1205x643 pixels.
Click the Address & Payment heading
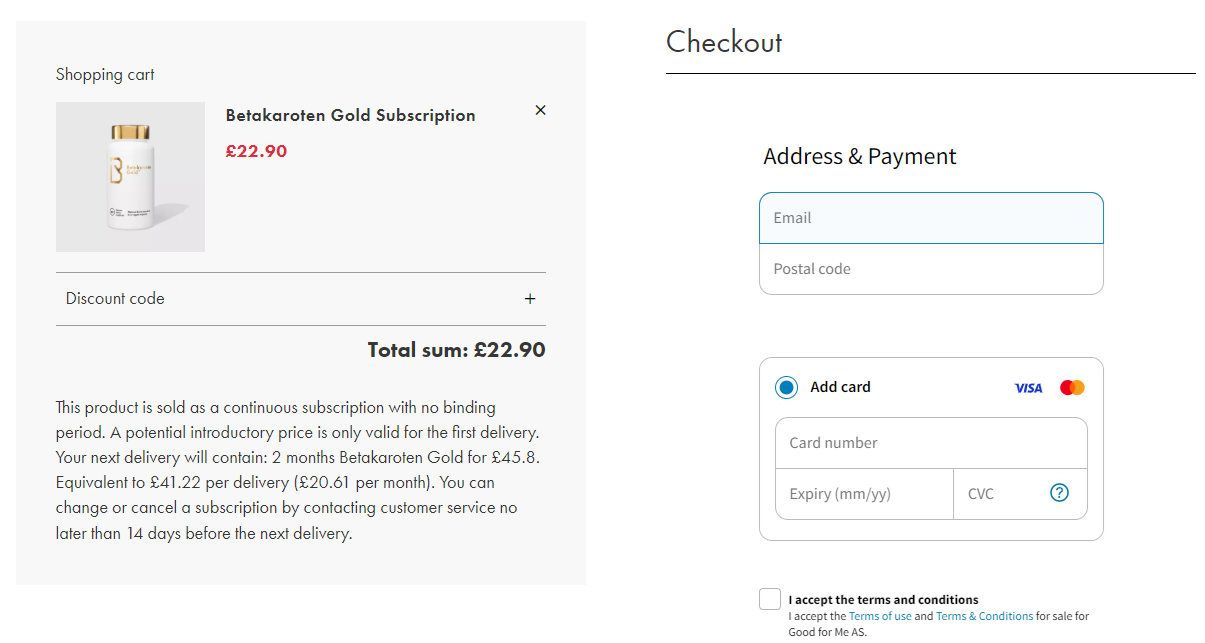(860, 156)
